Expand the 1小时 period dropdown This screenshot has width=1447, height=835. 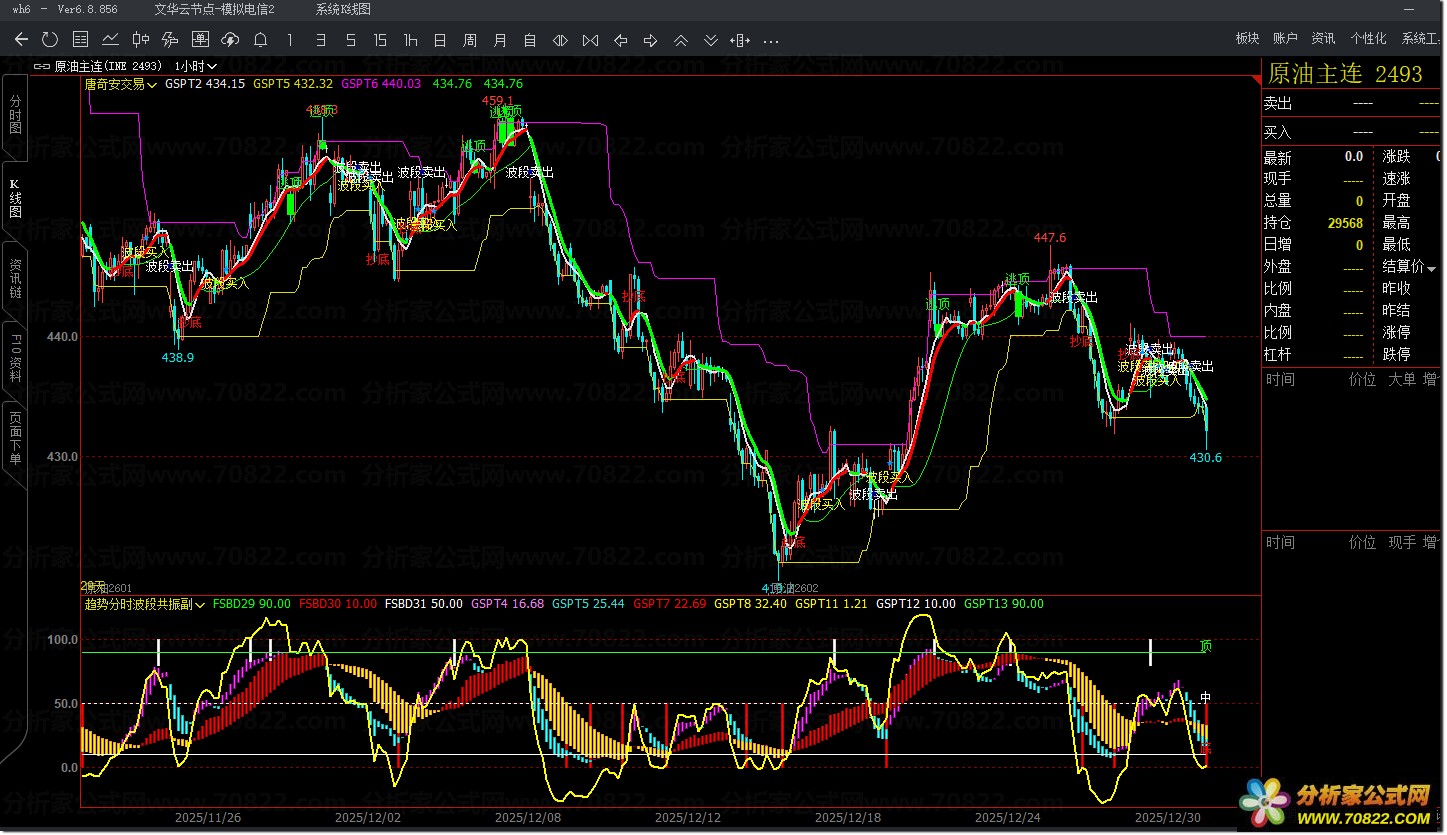pyautogui.click(x=196, y=66)
